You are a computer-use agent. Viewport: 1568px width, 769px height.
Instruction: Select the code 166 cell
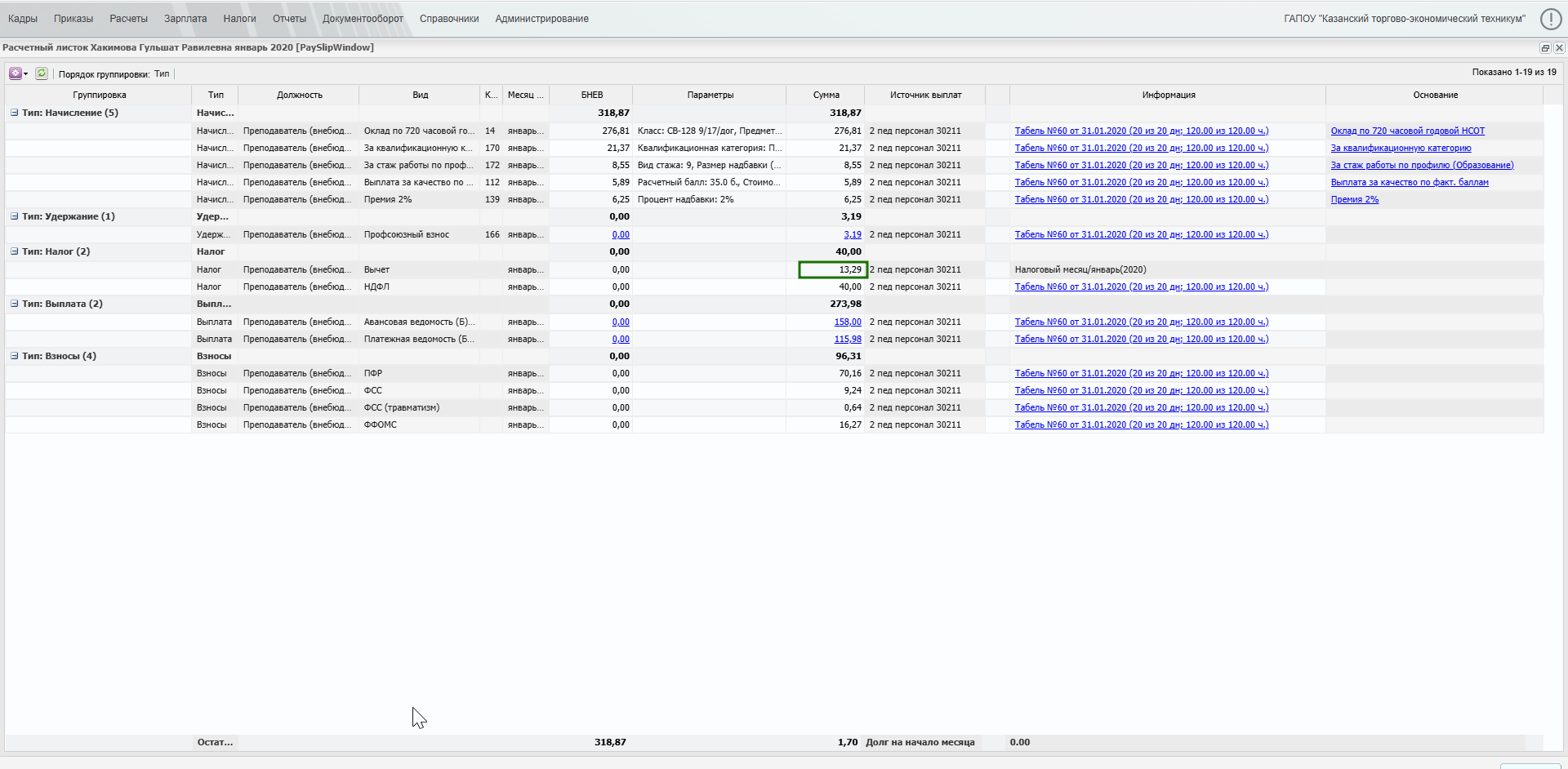[492, 234]
